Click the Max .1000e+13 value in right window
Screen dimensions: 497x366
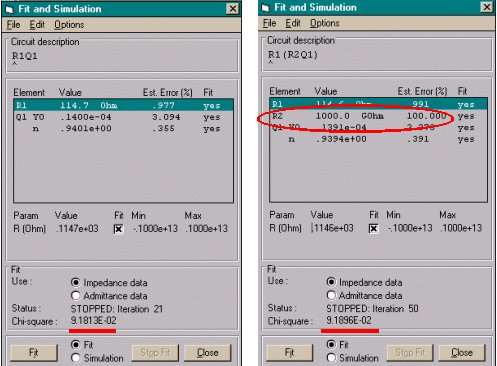click(461, 228)
